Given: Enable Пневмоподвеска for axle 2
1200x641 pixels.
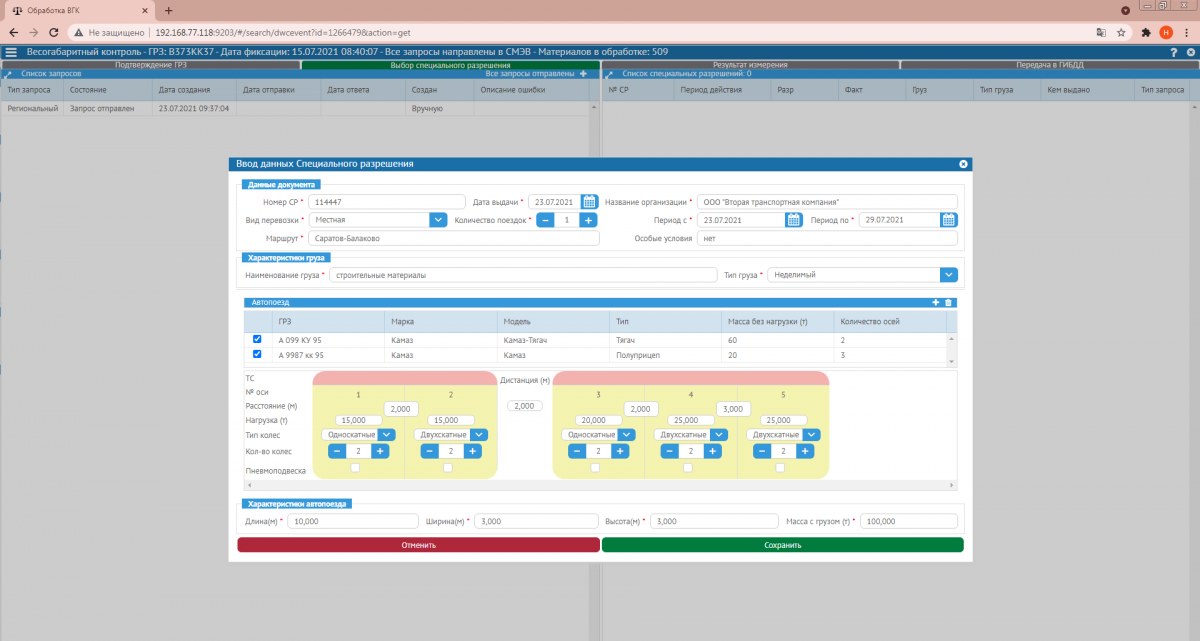Looking at the screenshot, I should click(448, 467).
